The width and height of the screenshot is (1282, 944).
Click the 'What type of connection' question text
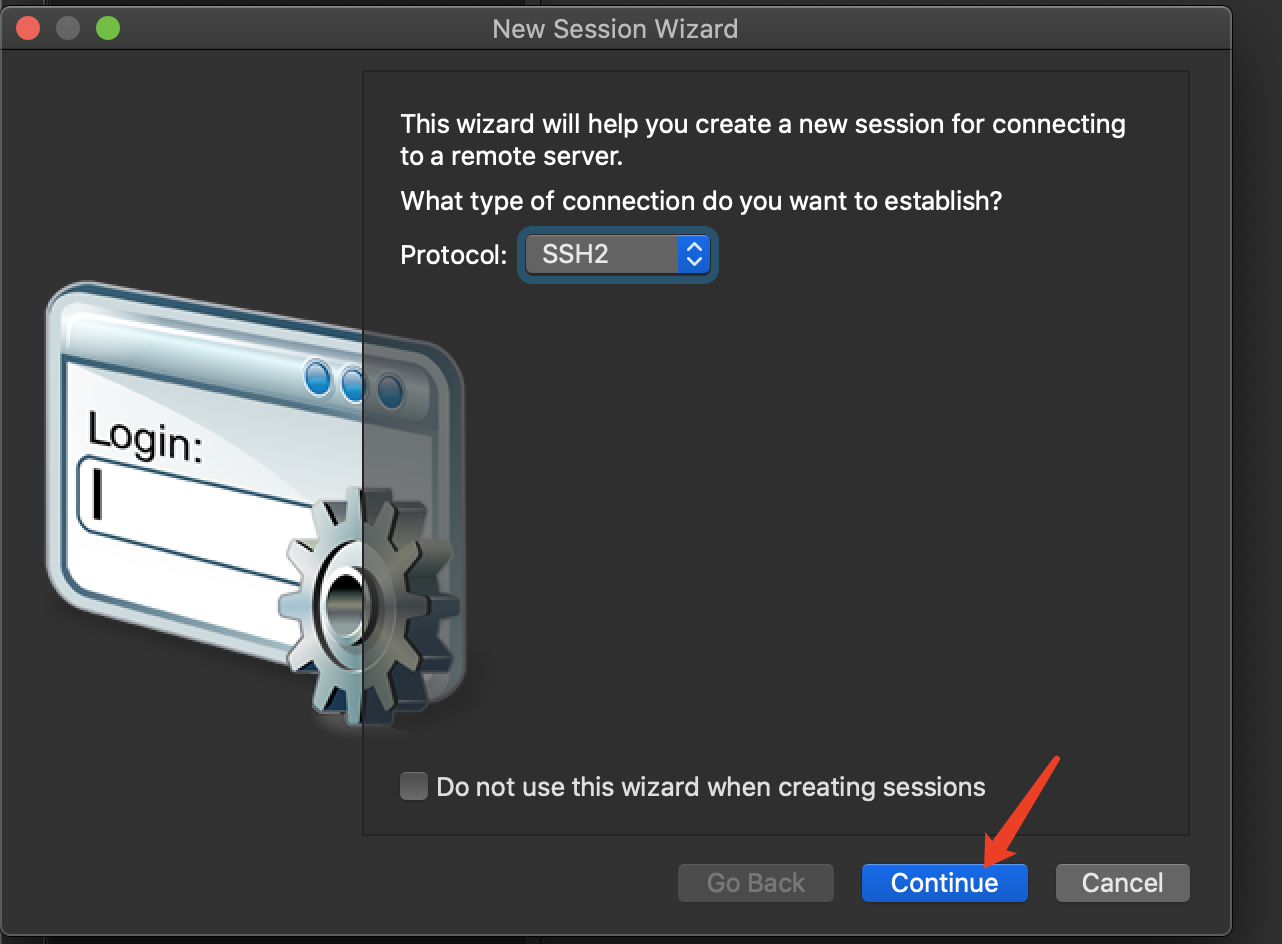tap(701, 201)
